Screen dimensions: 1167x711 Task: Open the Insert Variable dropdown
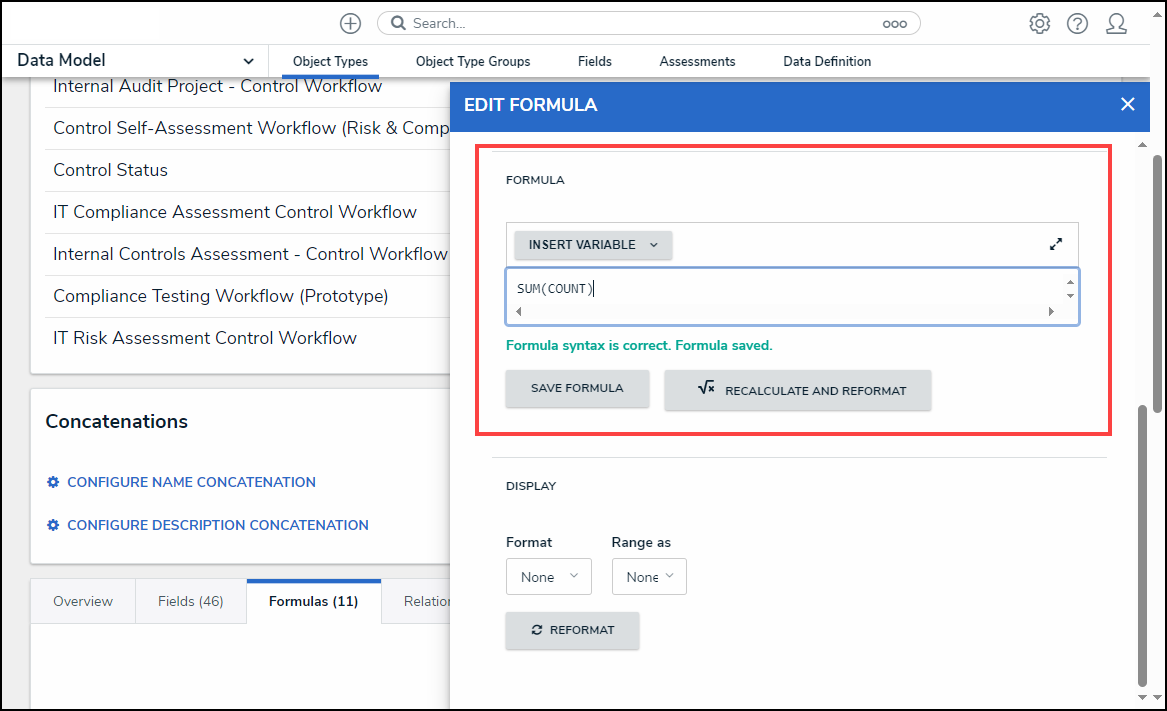(593, 245)
